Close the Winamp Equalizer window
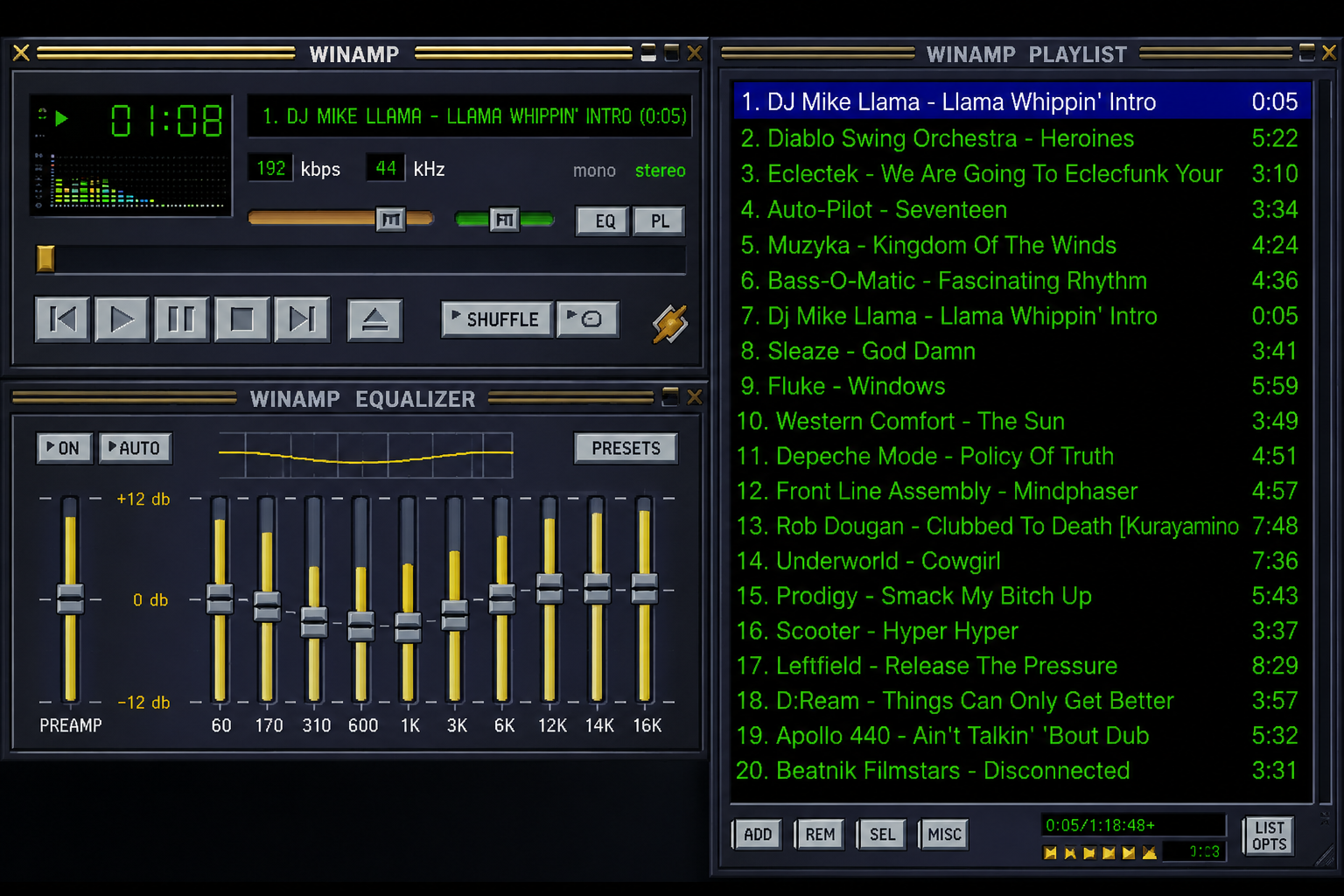The height and width of the screenshot is (896, 1344). 695,397
